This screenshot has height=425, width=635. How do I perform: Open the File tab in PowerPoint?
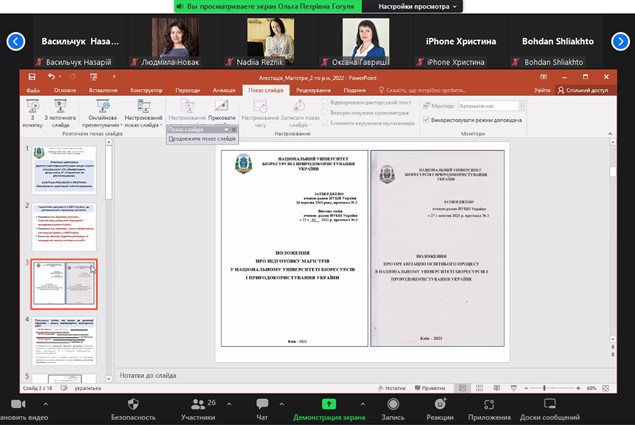pos(33,90)
